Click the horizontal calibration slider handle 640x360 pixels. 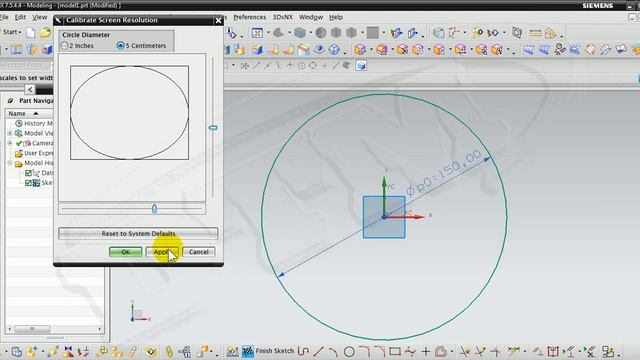(x=154, y=209)
